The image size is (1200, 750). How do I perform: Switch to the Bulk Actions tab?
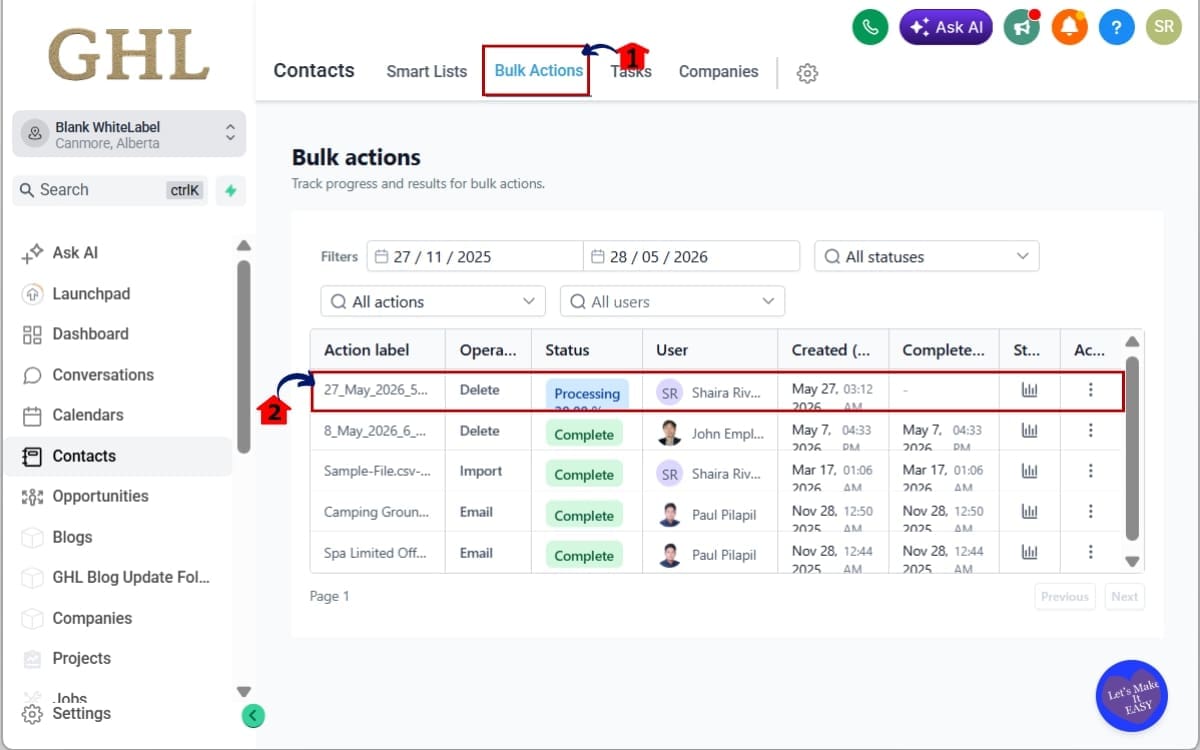538,71
